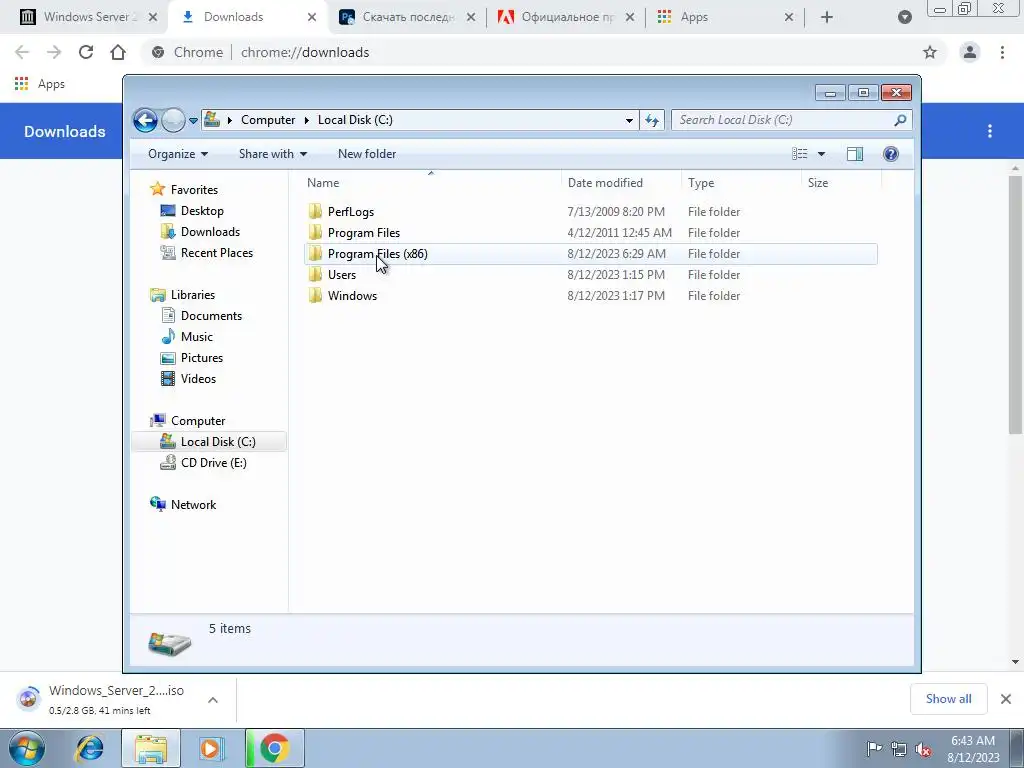The image size is (1024, 768).
Task: Select CD Drive (E:) in the navigation pane
Action: (x=214, y=463)
